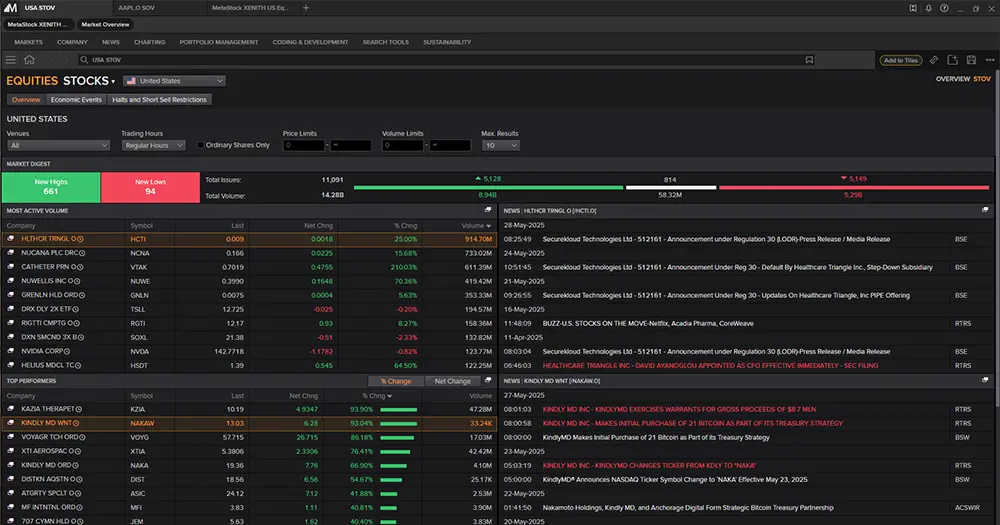This screenshot has height=525, width=1000.
Task: Switch Top Performers to Net Change
Action: pos(452,381)
